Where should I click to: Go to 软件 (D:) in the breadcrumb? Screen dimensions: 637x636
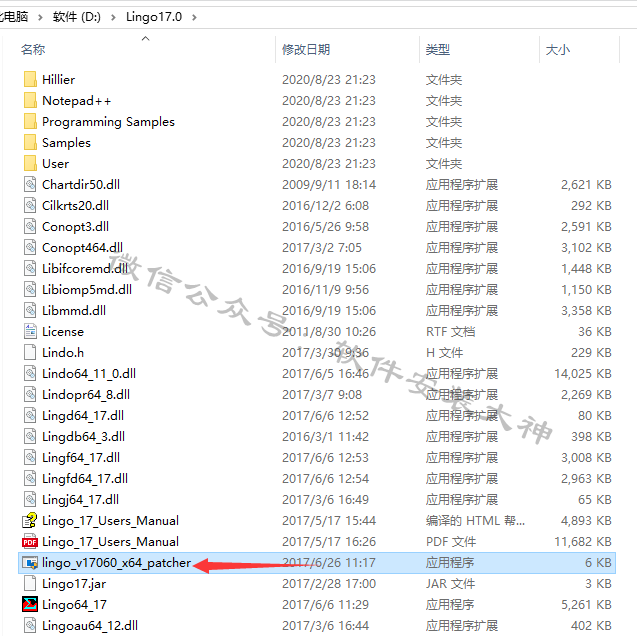pyautogui.click(x=77, y=17)
